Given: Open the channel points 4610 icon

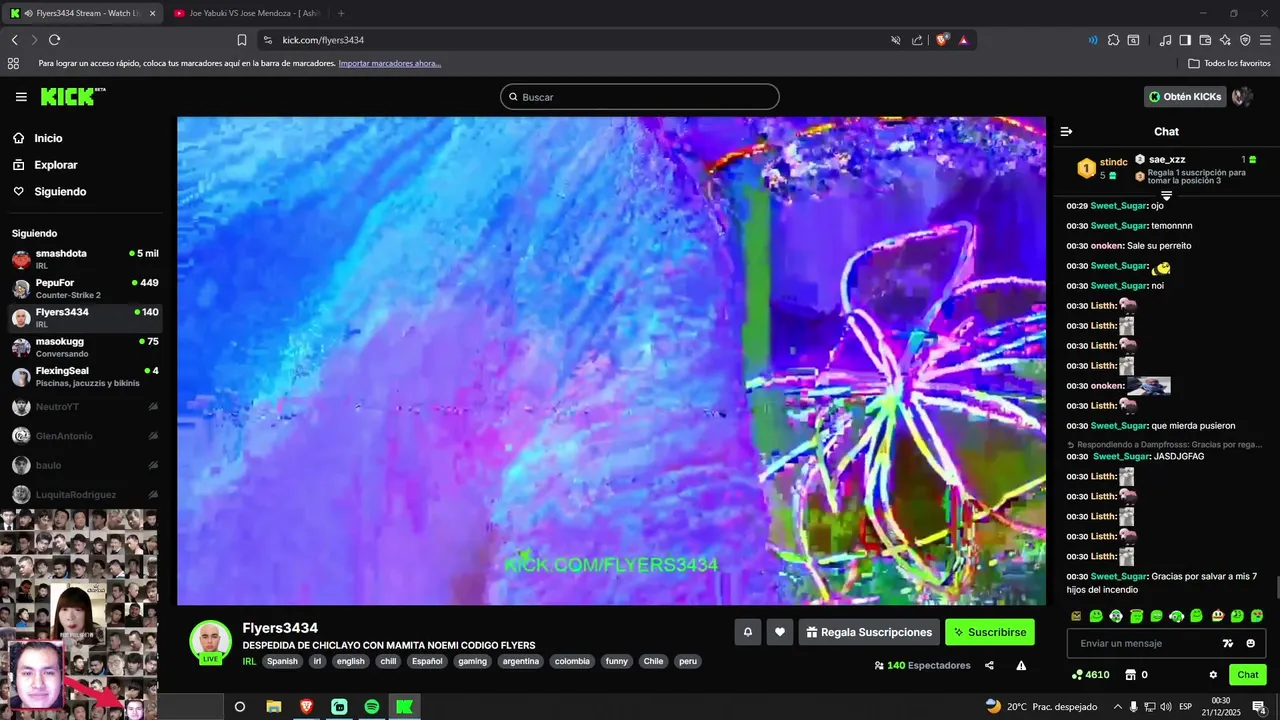Looking at the screenshot, I should coord(1089,675).
